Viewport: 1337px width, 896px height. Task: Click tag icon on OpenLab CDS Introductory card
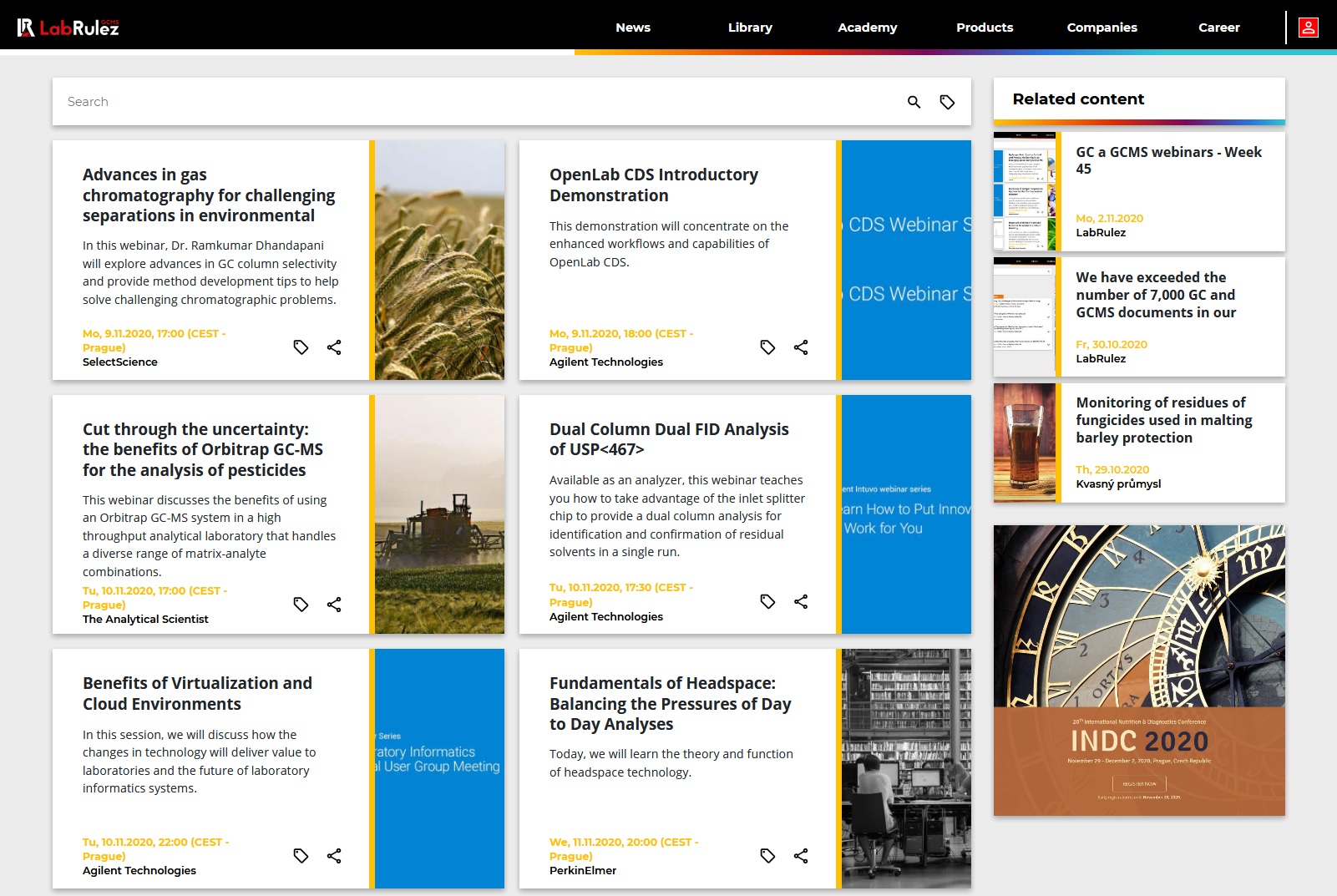tap(768, 347)
